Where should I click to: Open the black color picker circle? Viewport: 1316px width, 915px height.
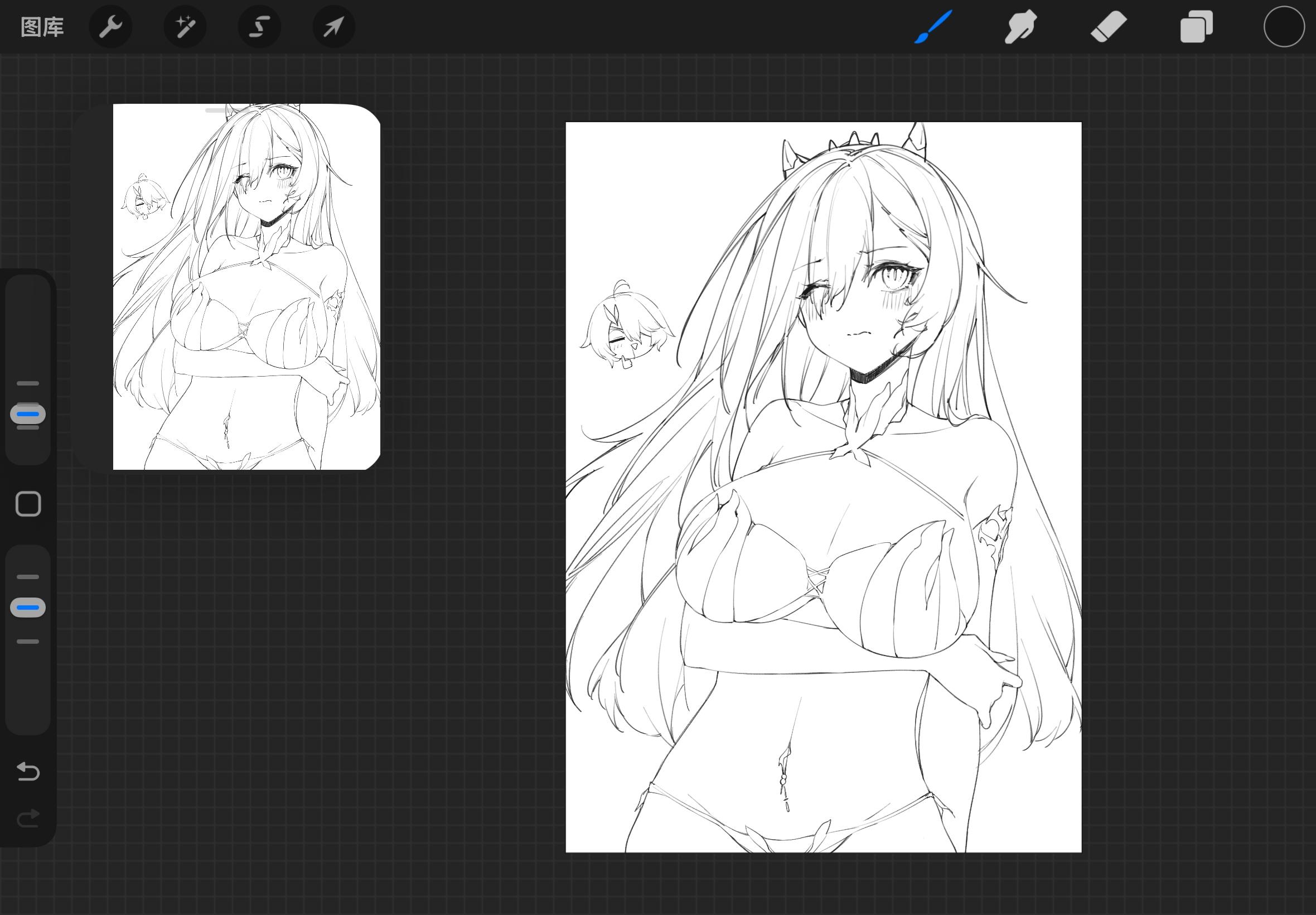point(1284,27)
